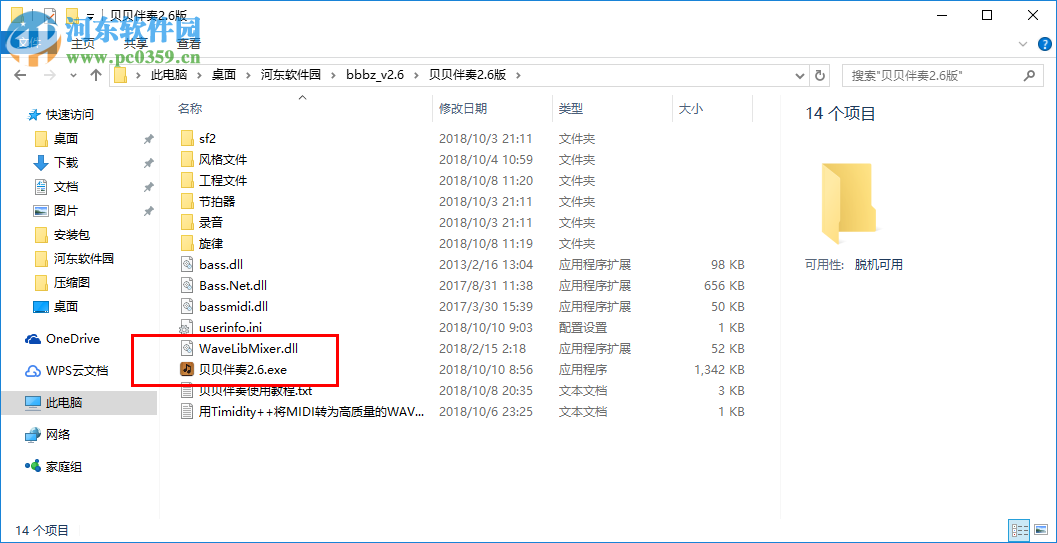Open the recent locations dropdown arrow

coord(73,75)
